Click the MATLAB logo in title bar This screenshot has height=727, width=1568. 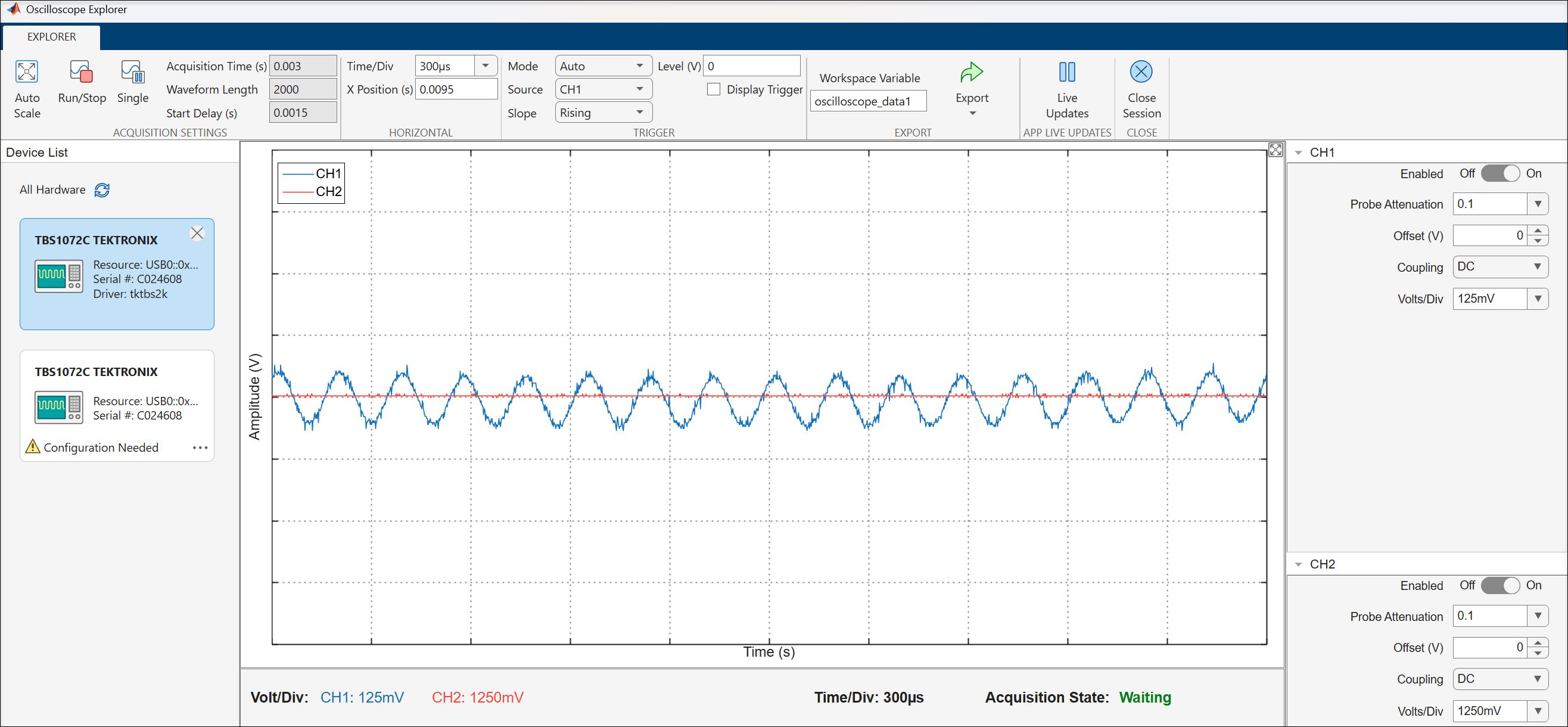tap(13, 9)
